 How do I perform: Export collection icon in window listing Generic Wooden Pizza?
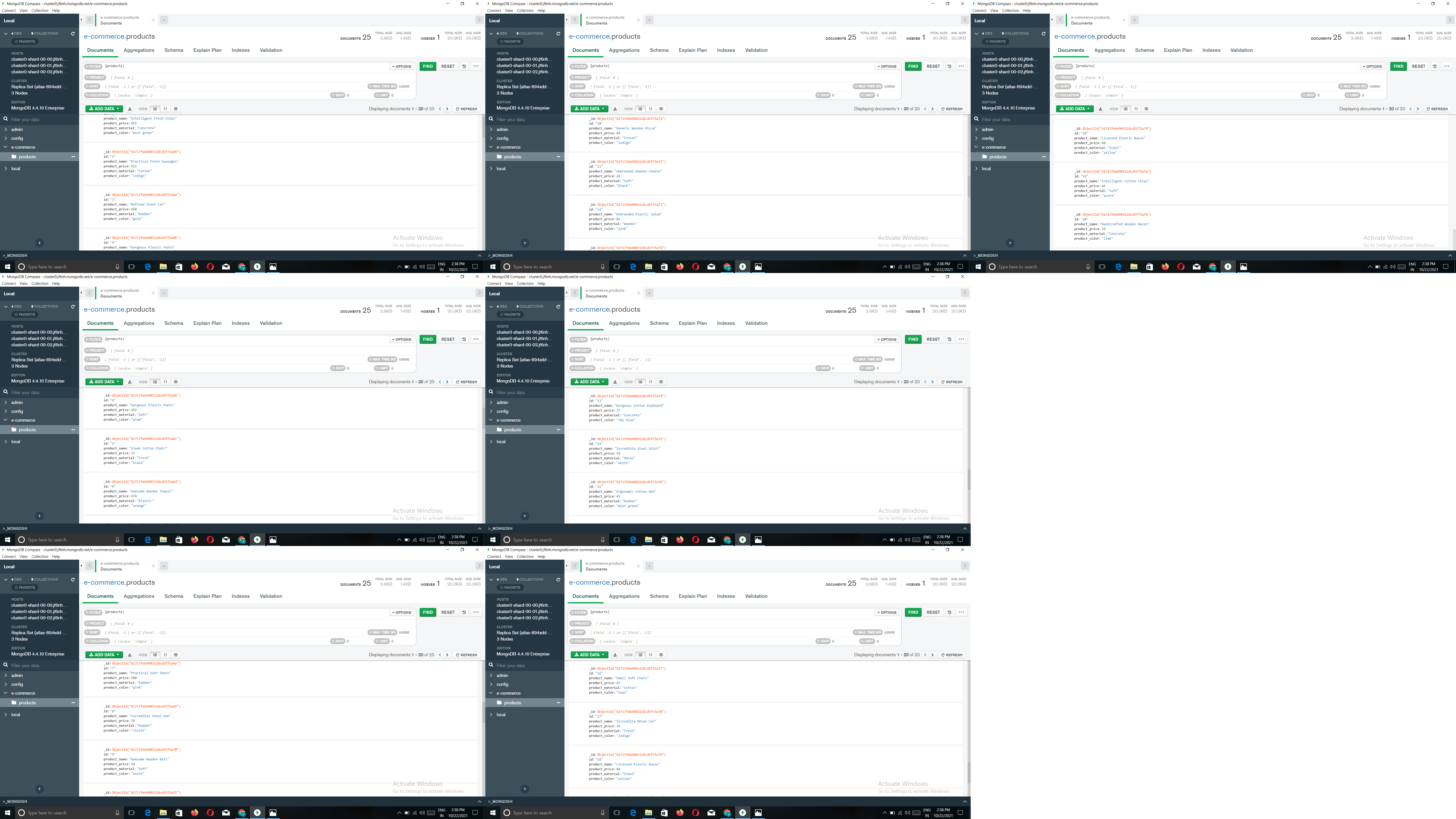pos(615,109)
